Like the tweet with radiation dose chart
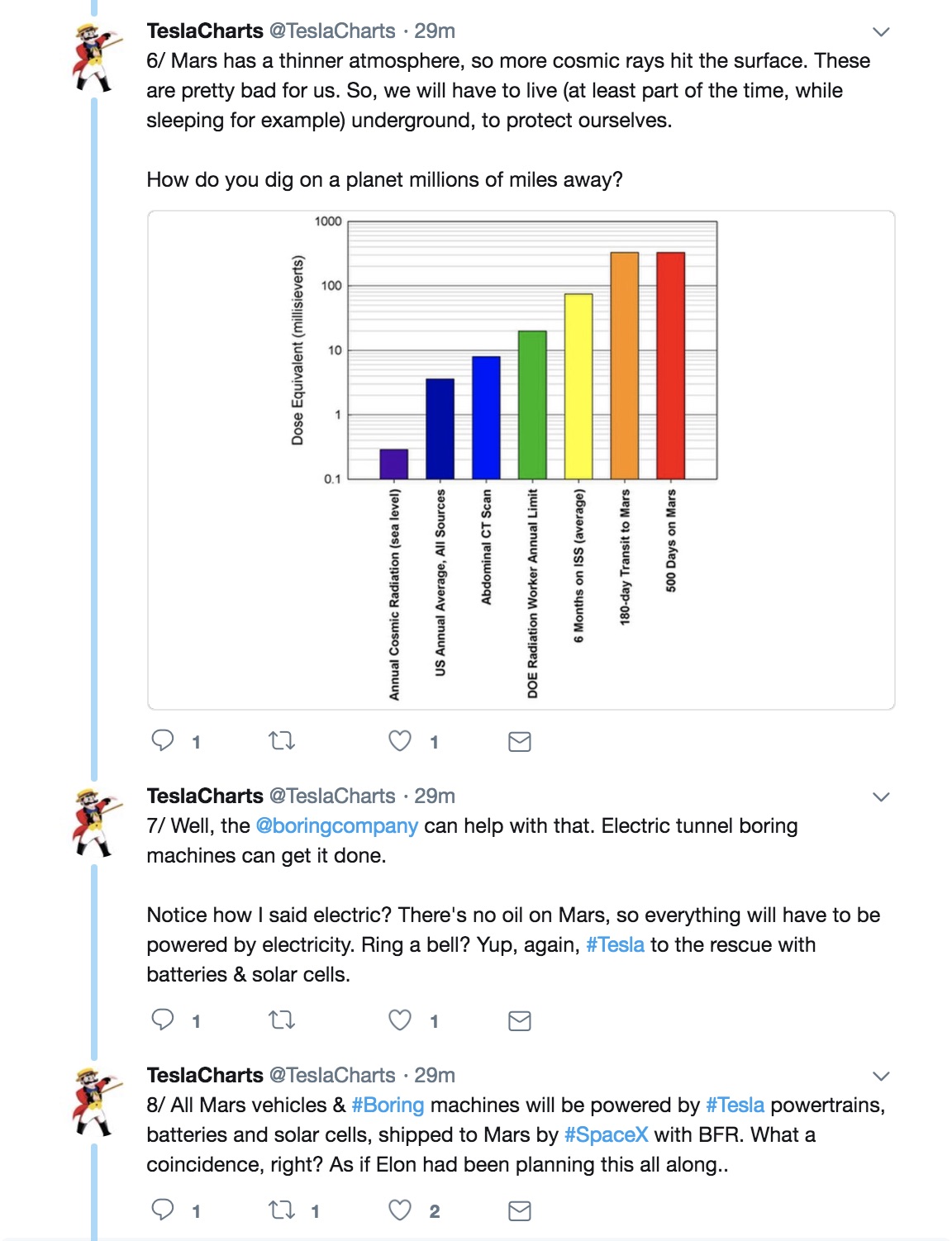The width and height of the screenshot is (952, 1241). click(x=400, y=740)
